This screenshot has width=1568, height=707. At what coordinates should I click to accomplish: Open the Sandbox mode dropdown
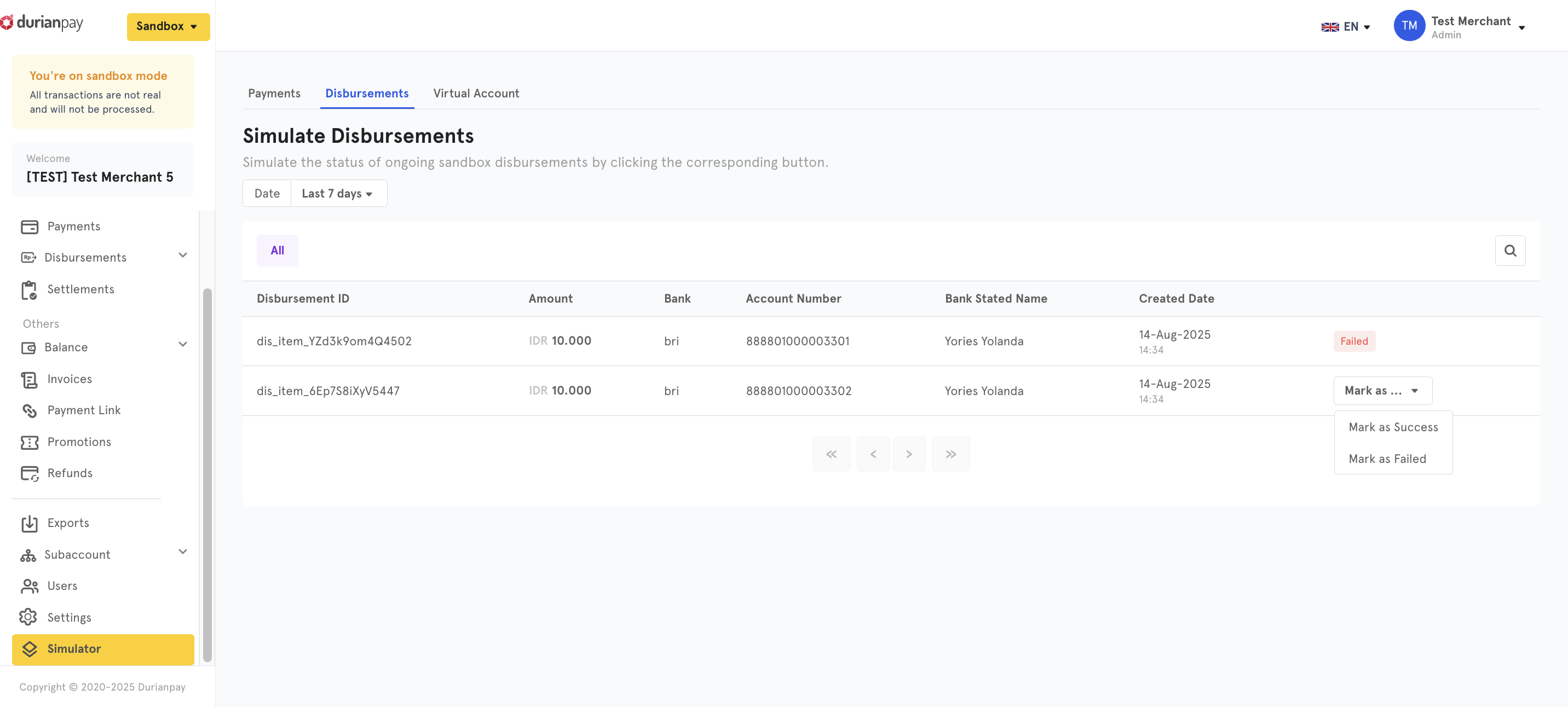168,27
